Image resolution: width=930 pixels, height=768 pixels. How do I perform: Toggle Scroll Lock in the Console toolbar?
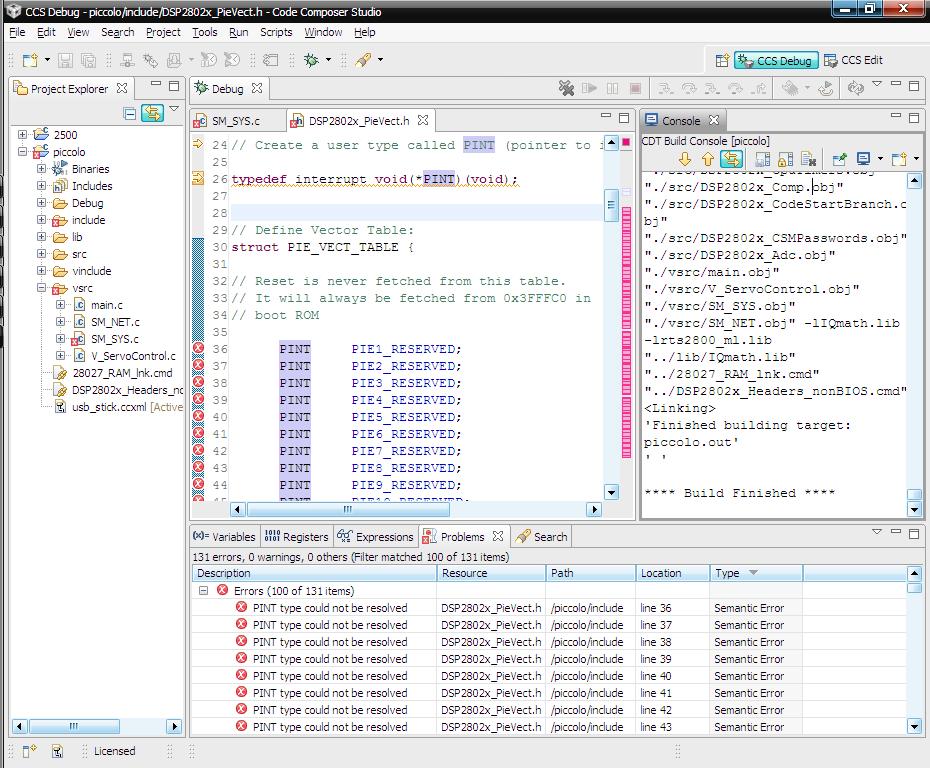pyautogui.click(x=785, y=159)
